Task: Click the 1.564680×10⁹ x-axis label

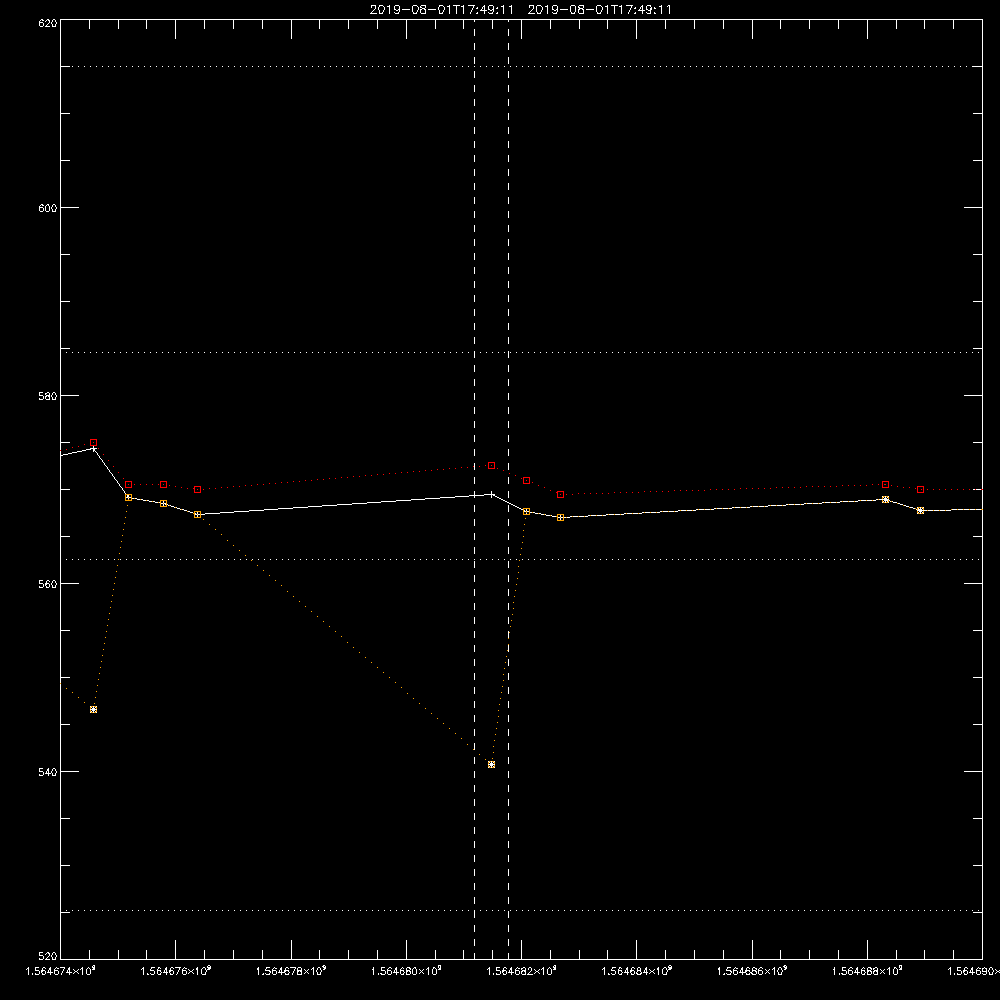Action: point(406,971)
